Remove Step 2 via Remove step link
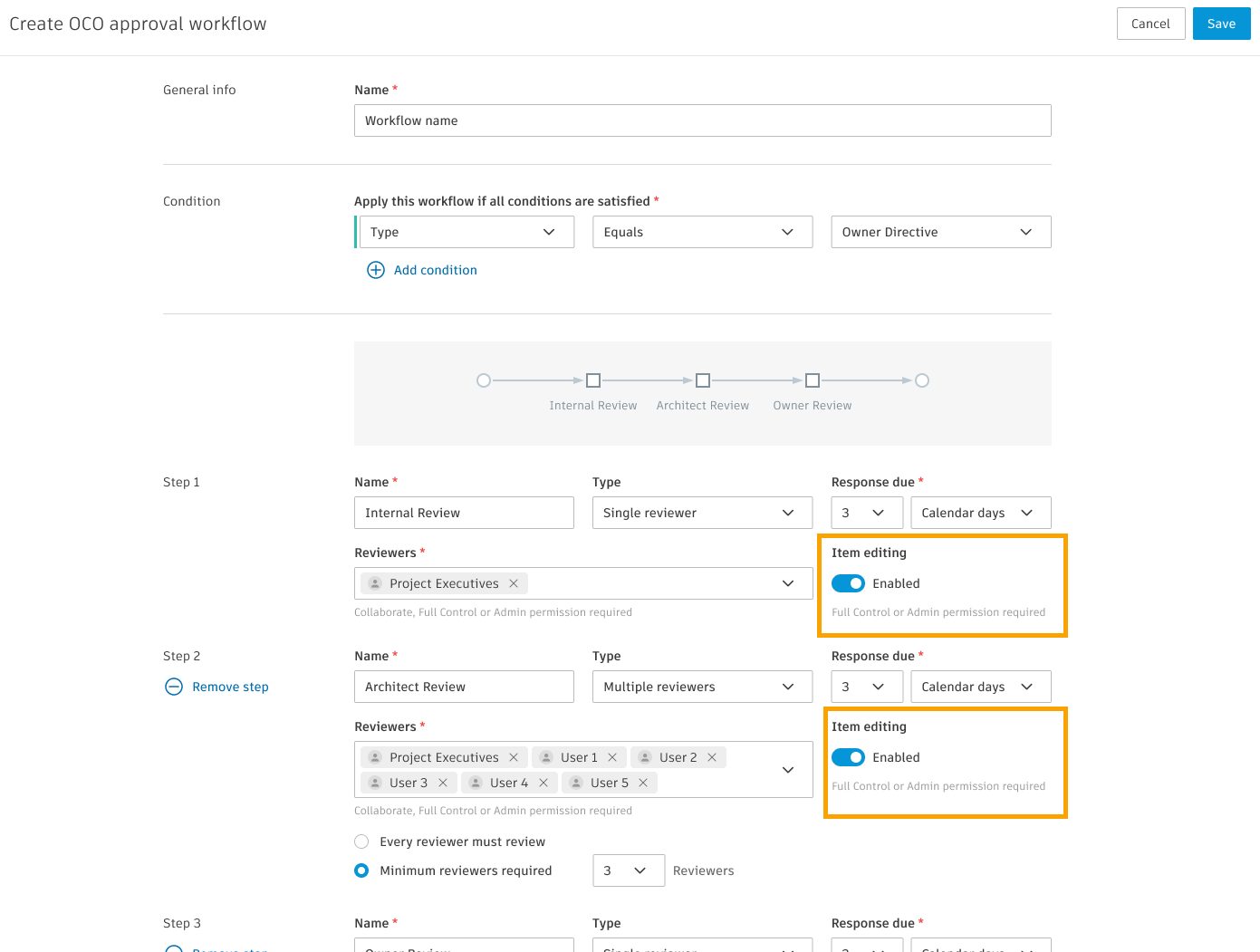Screen dimensions: 1260x952 tap(216, 687)
